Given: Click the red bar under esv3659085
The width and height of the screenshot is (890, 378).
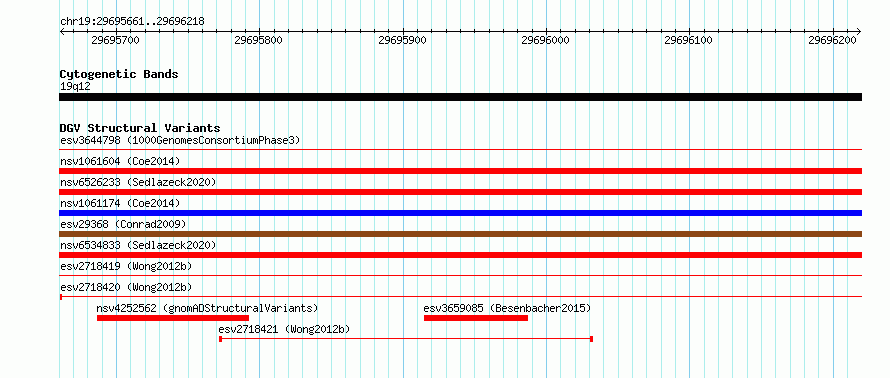Looking at the screenshot, I should (476, 318).
